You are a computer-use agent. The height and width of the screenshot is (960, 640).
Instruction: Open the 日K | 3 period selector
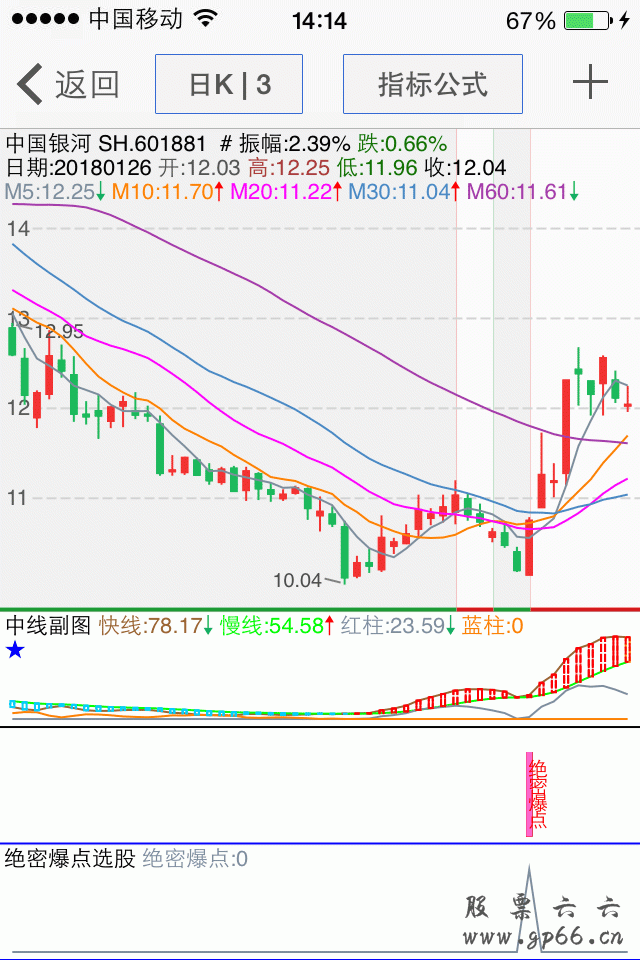pyautogui.click(x=229, y=84)
